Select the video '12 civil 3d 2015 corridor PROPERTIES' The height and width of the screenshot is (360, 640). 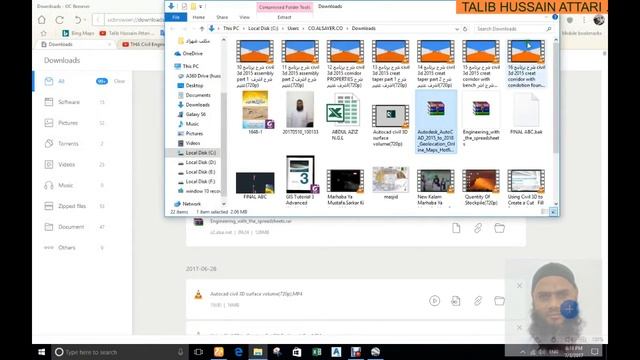click(345, 64)
